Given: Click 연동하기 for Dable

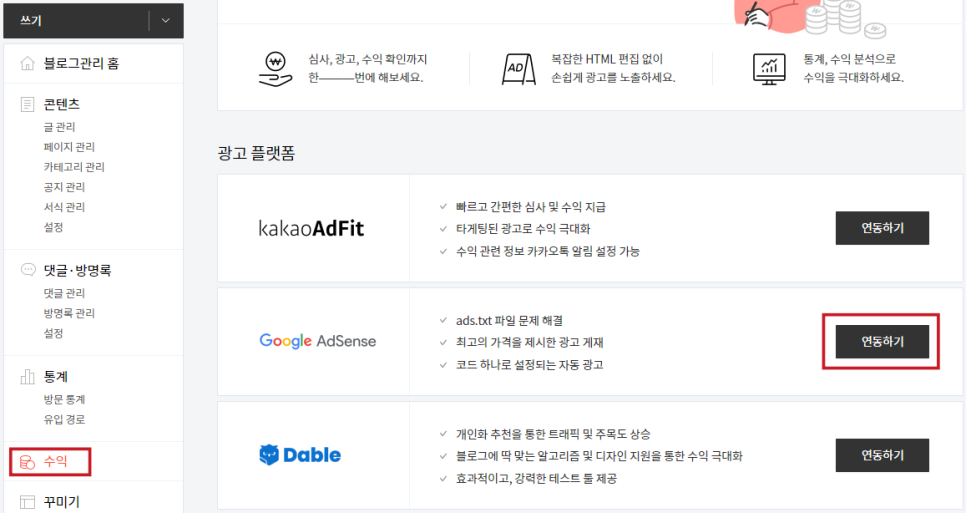Looking at the screenshot, I should [882, 455].
